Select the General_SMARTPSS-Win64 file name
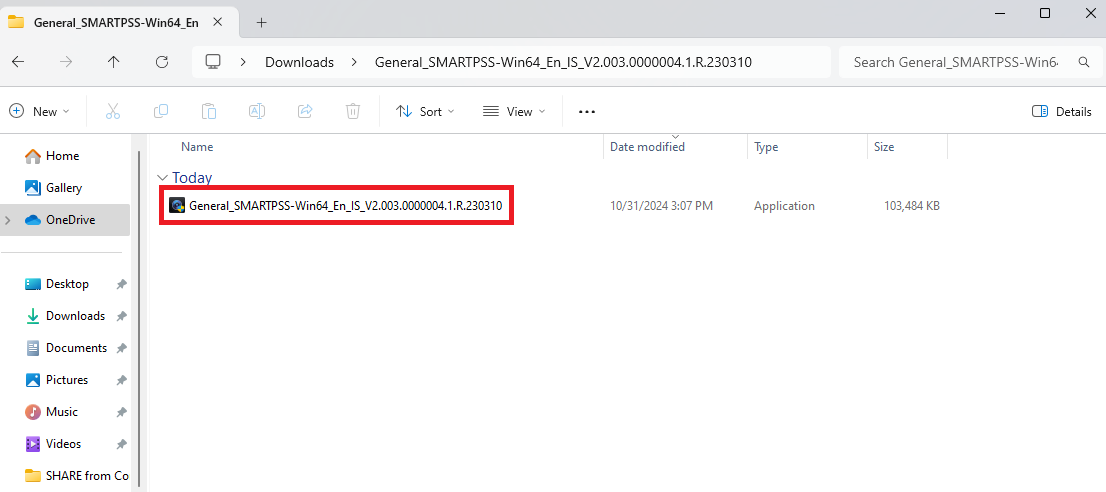 pyautogui.click(x=346, y=206)
